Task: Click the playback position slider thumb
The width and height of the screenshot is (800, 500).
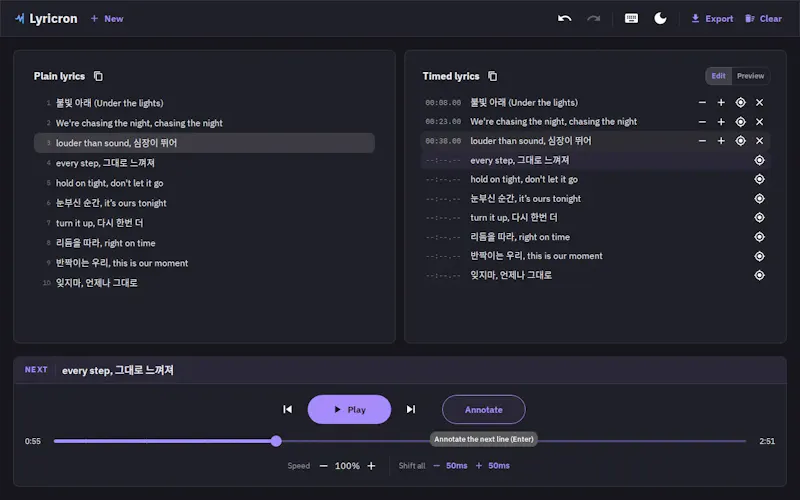Action: 276,441
